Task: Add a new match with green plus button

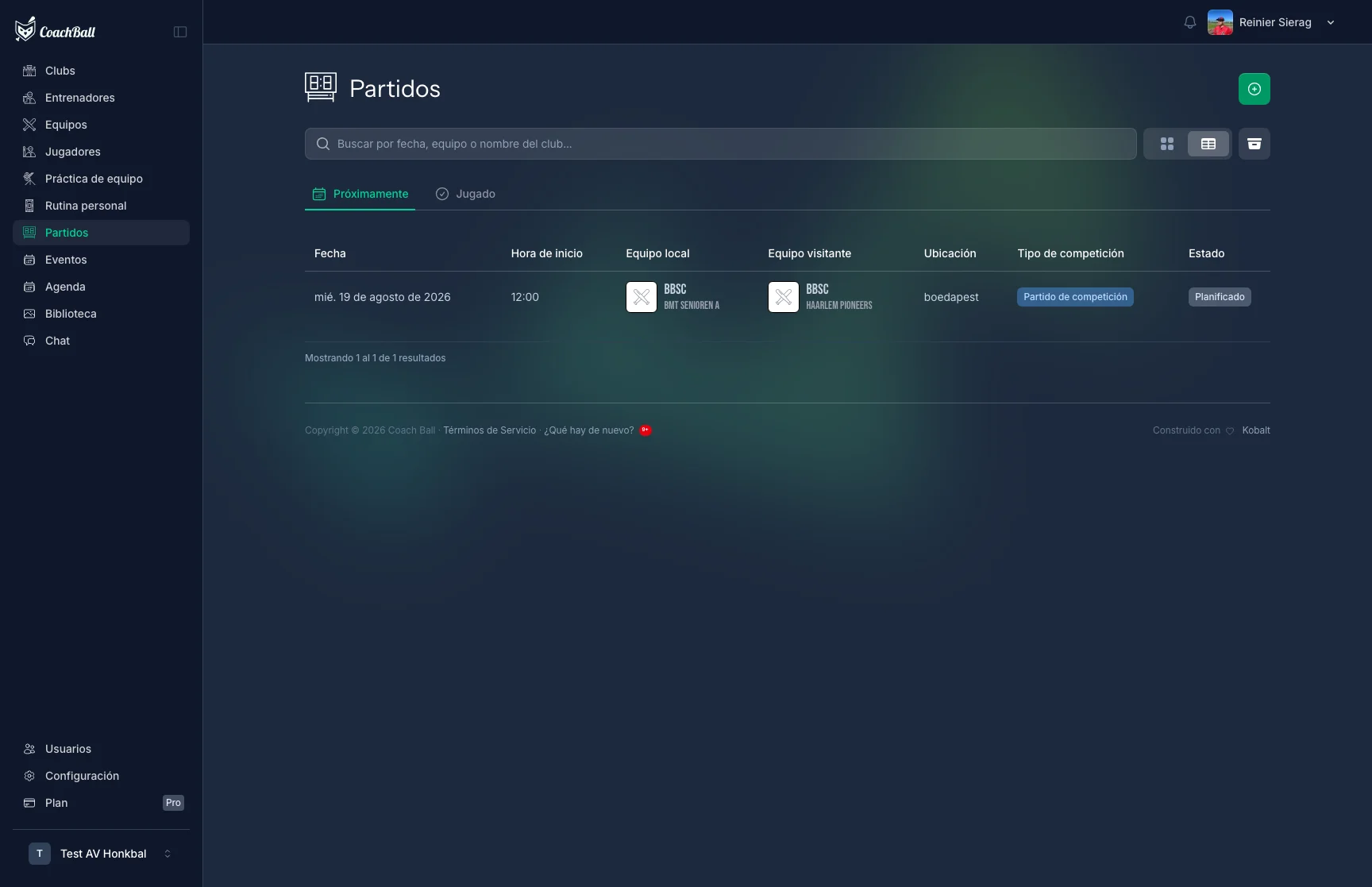Action: click(x=1254, y=89)
